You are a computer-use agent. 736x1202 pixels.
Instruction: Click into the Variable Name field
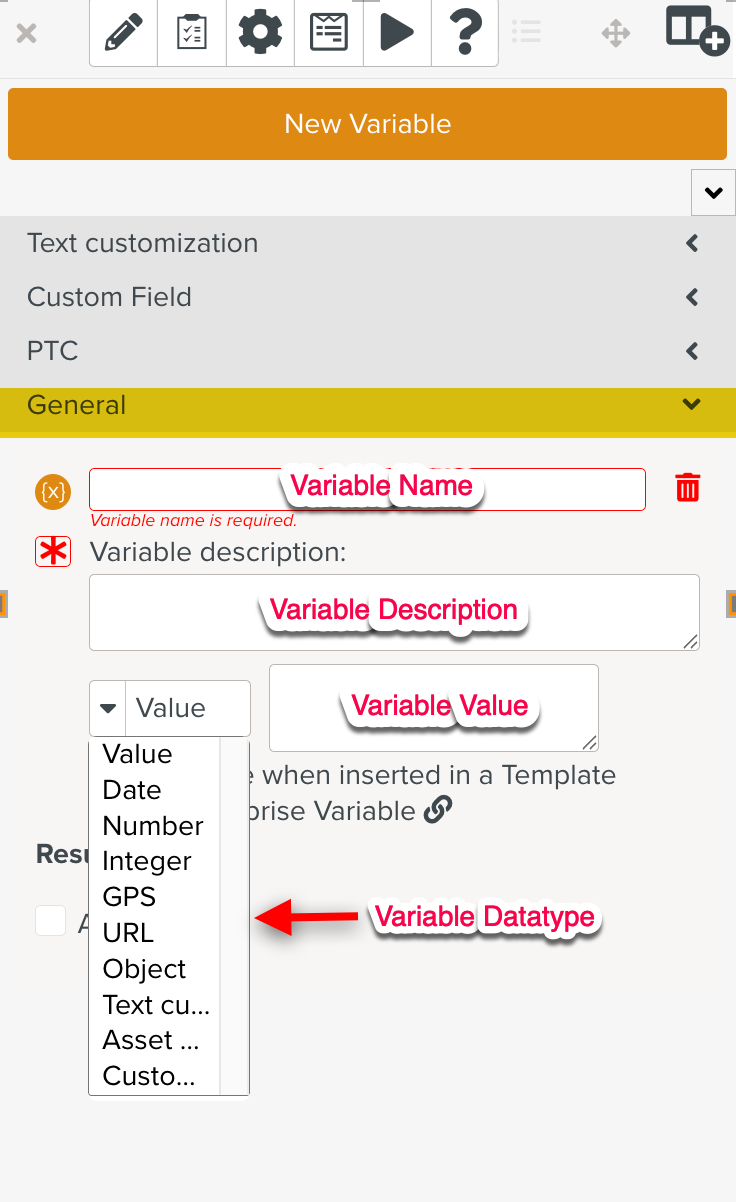(x=367, y=489)
